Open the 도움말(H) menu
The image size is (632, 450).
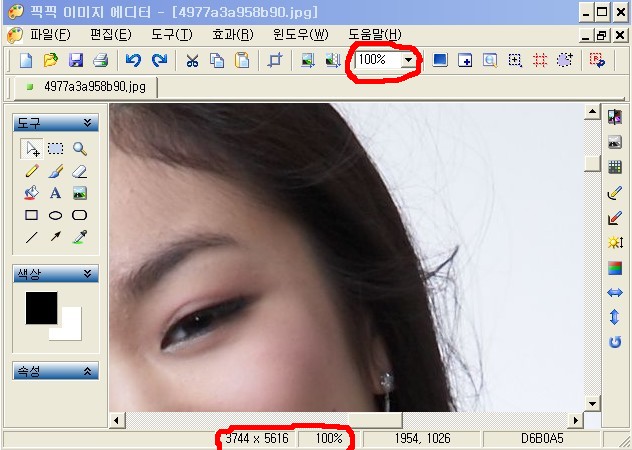pyautogui.click(x=375, y=35)
